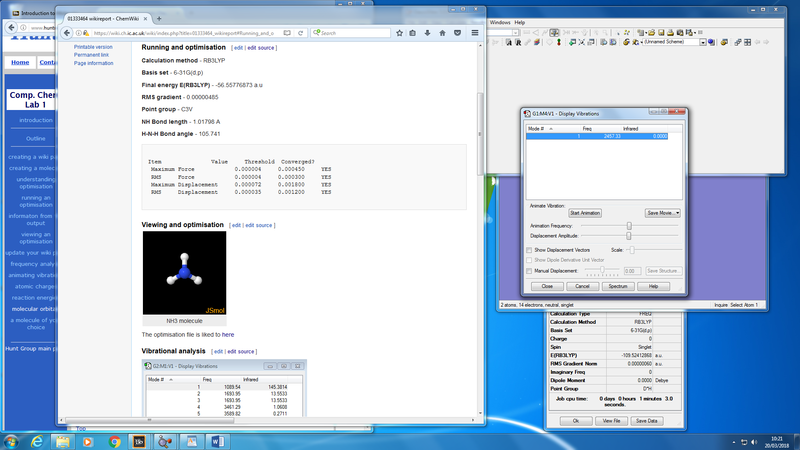Bookmark this page with Firefox star icon
The height and width of the screenshot is (450, 800).
tap(399, 33)
